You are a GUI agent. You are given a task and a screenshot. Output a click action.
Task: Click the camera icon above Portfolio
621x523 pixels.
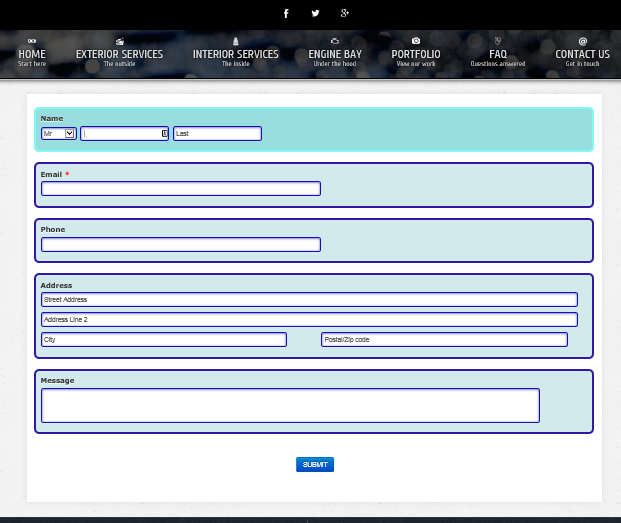[x=416, y=41]
